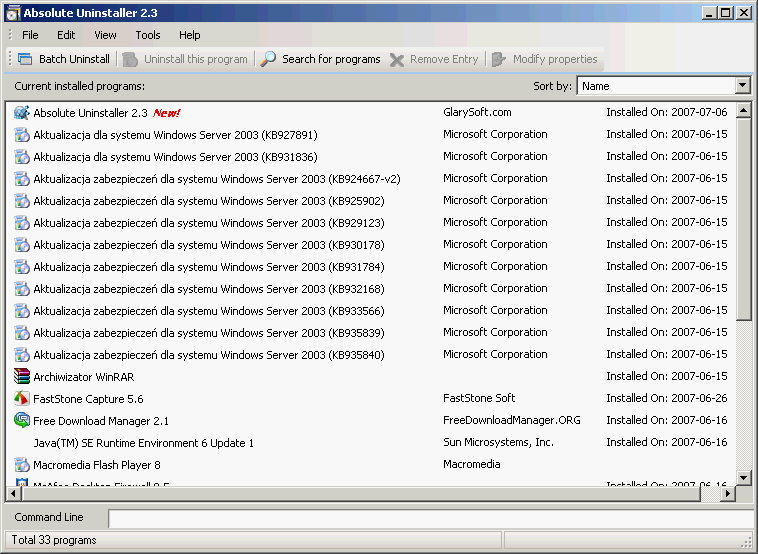Click the Remove Entry label

click(444, 59)
